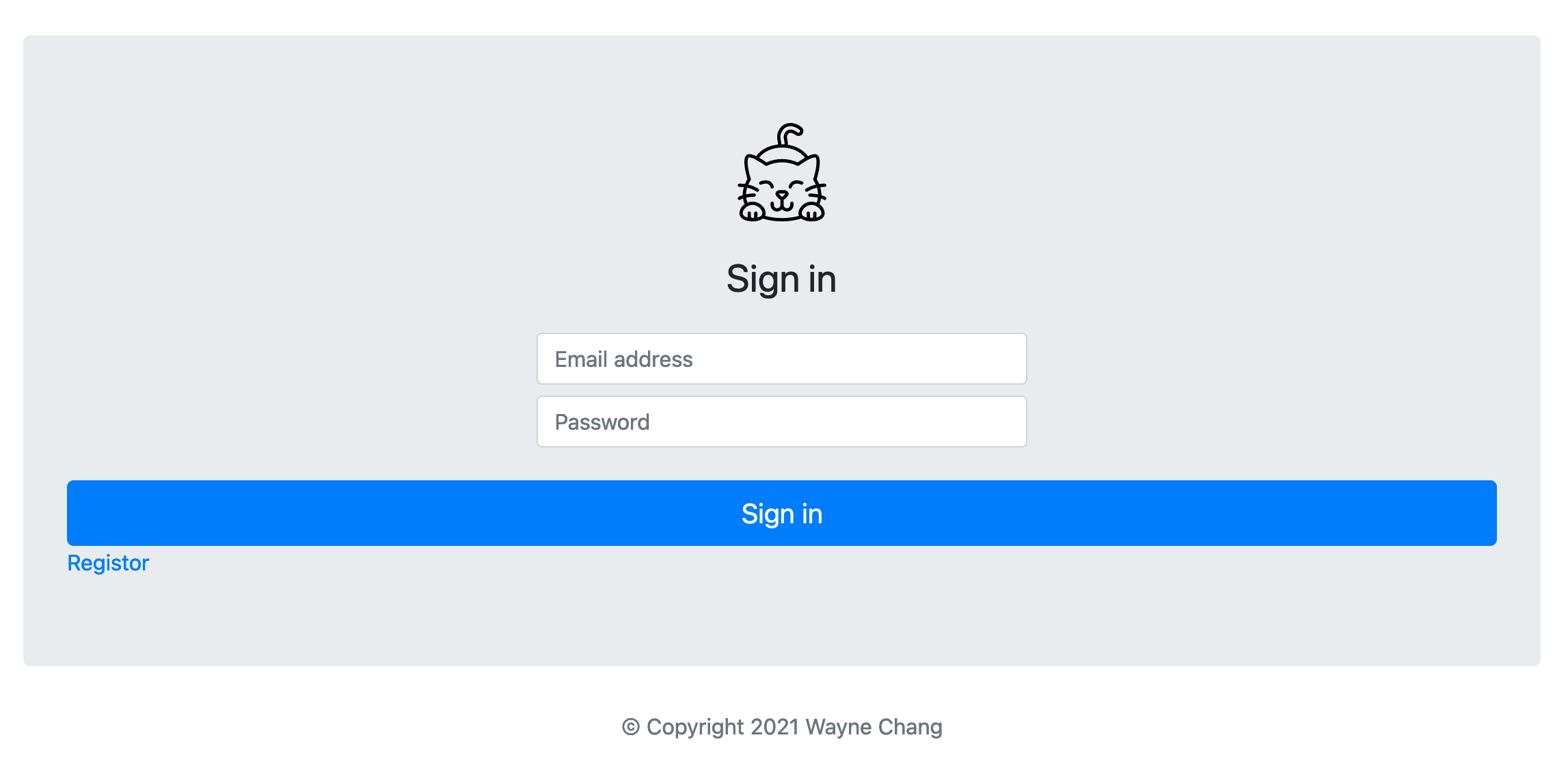Viewport: 1568px width, 757px height.
Task: Select the Password placeholder text
Action: (602, 422)
